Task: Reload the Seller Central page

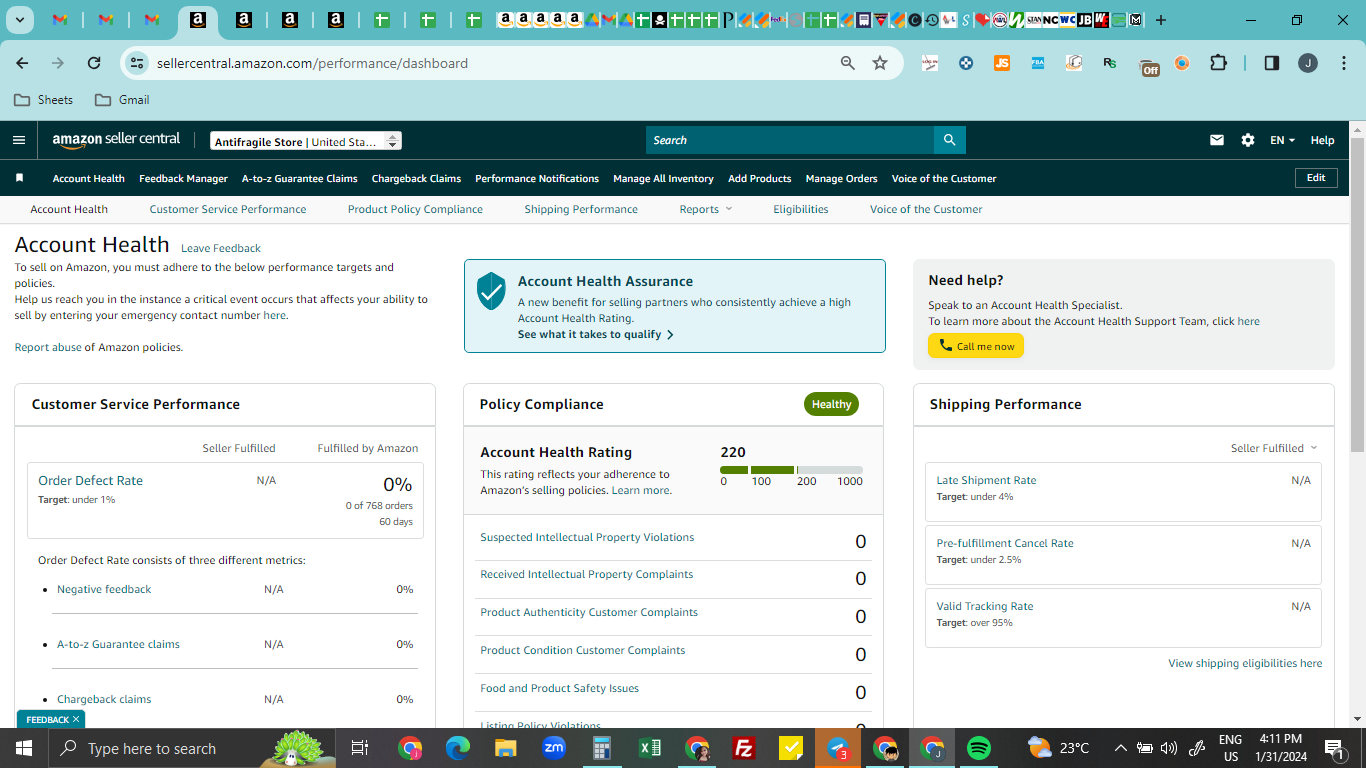Action: [94, 63]
